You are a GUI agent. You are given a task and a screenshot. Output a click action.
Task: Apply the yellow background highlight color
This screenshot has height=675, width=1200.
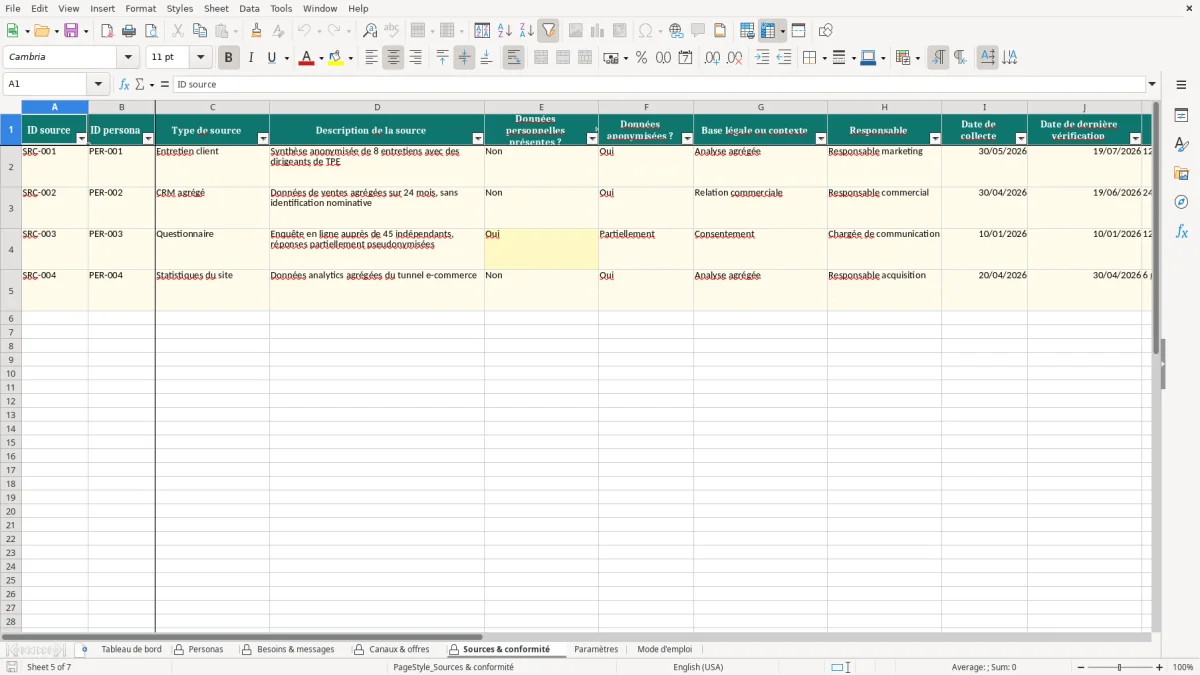[x=336, y=58]
